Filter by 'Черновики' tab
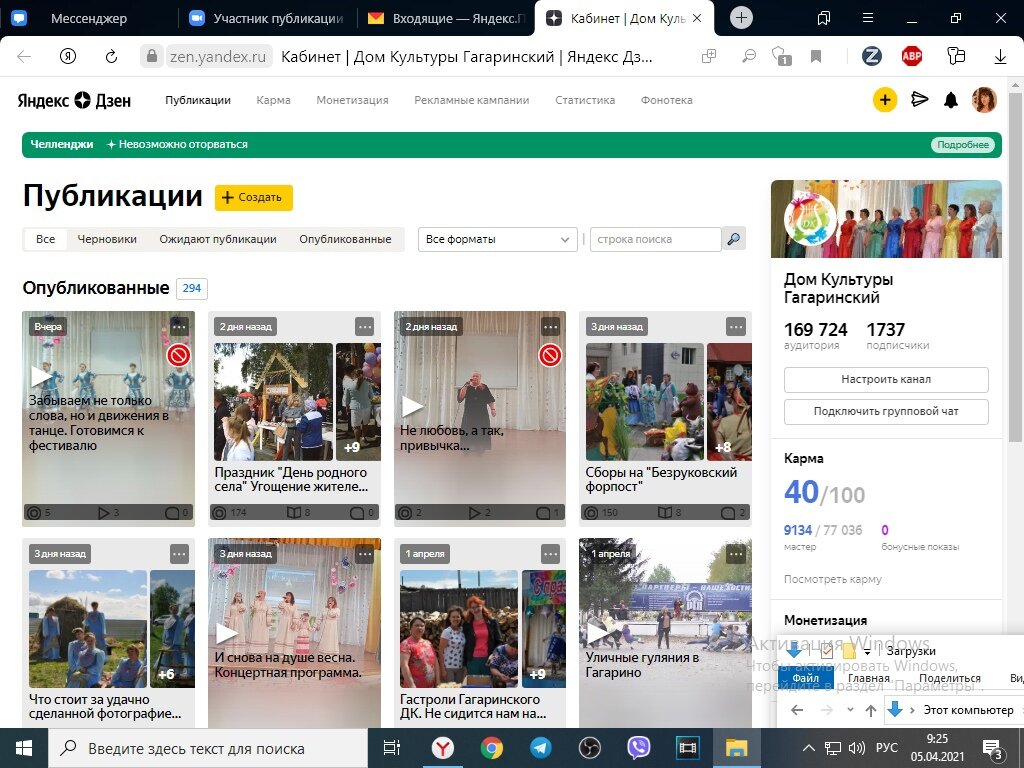 pos(107,239)
